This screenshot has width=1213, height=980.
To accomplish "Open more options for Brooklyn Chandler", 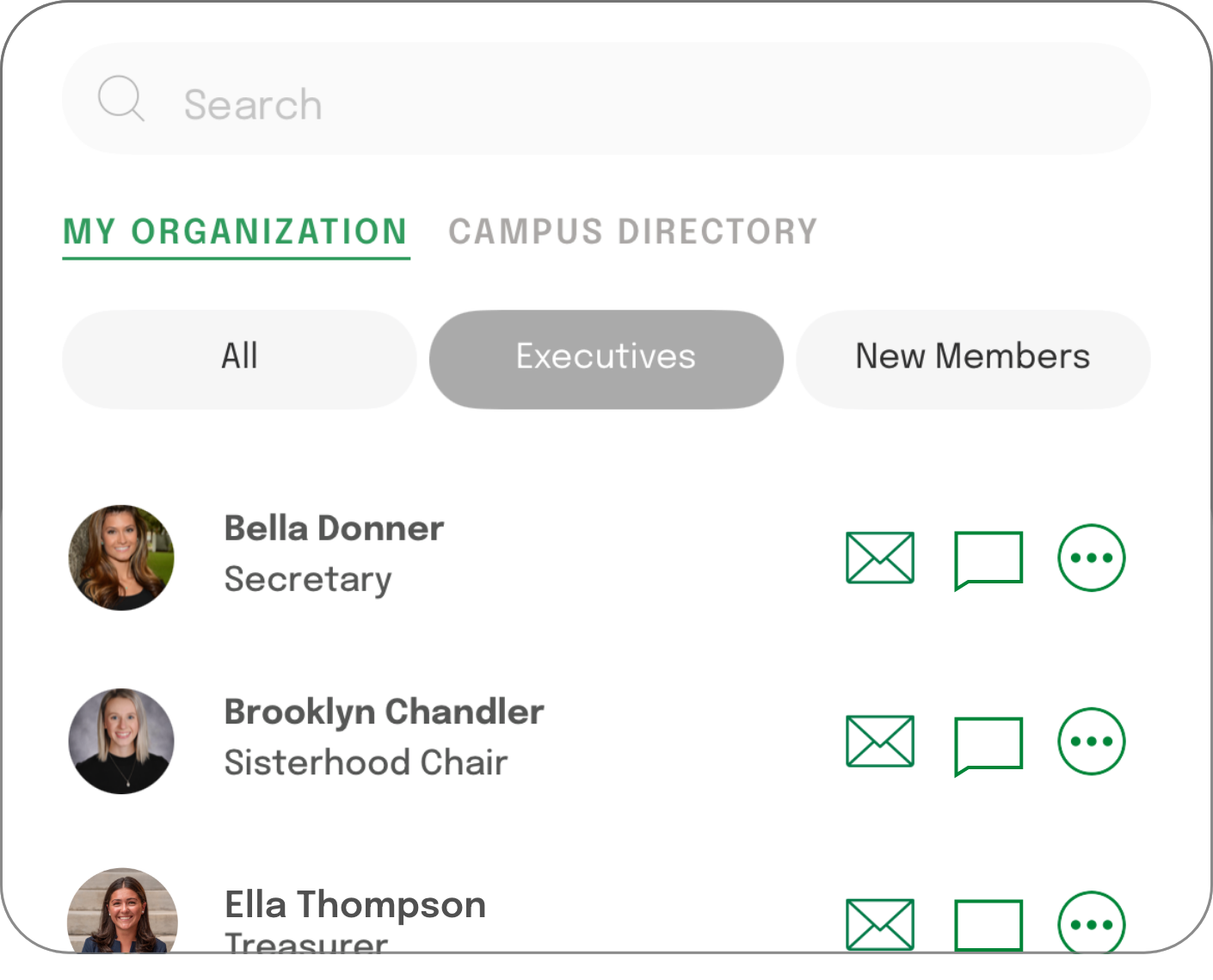I will pyautogui.click(x=1091, y=741).
